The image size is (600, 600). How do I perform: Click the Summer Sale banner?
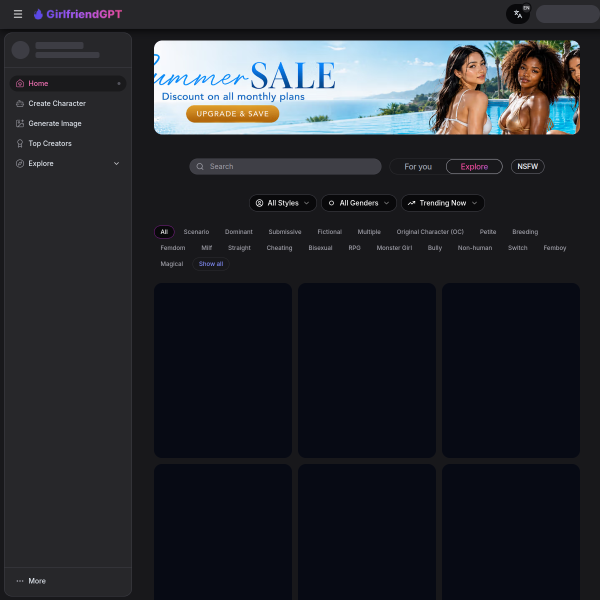tap(367, 88)
